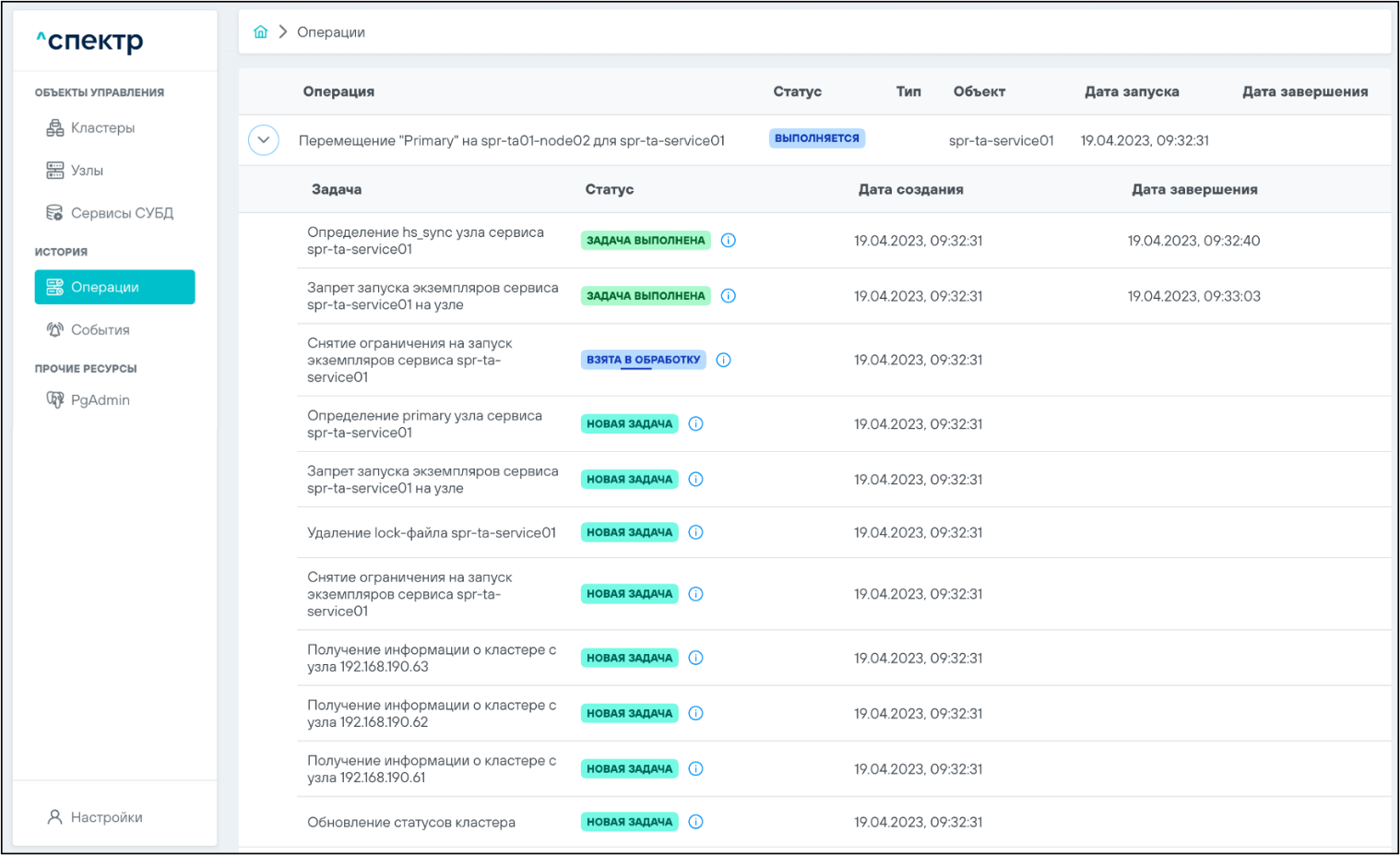1400x856 pixels.
Task: Click the home icon in breadcrumb
Action: [260, 32]
